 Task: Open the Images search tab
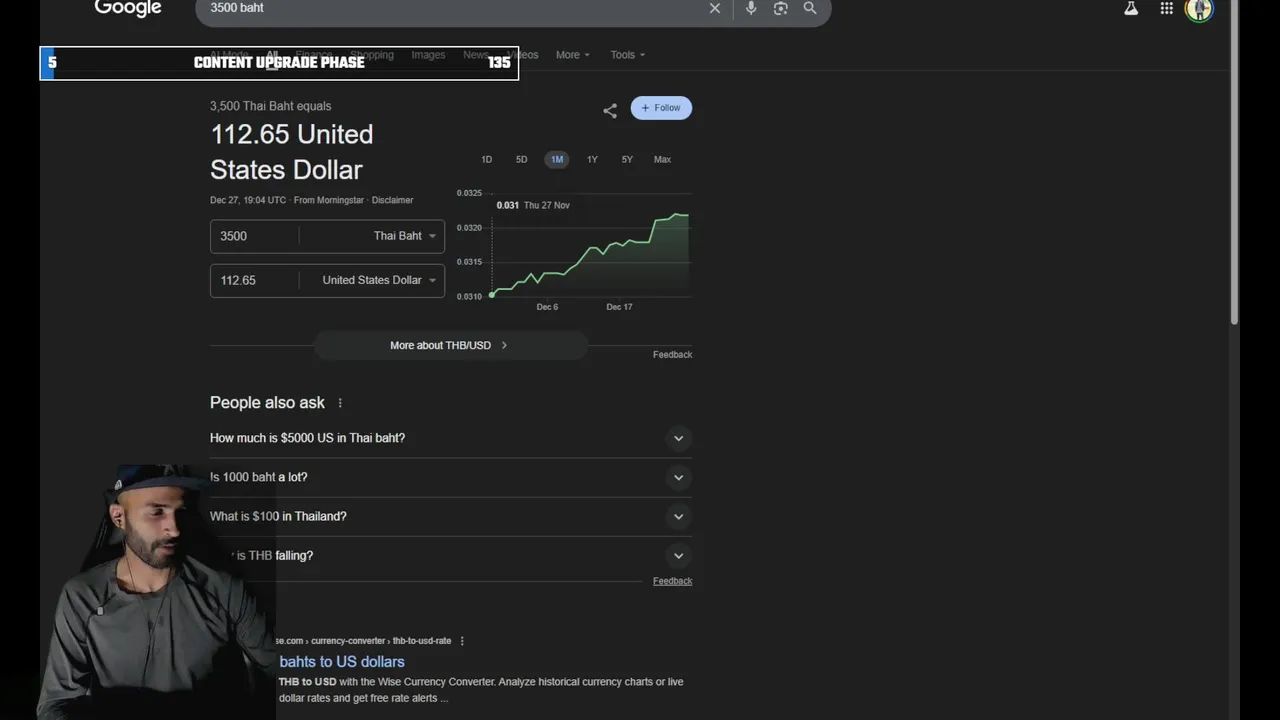click(428, 55)
